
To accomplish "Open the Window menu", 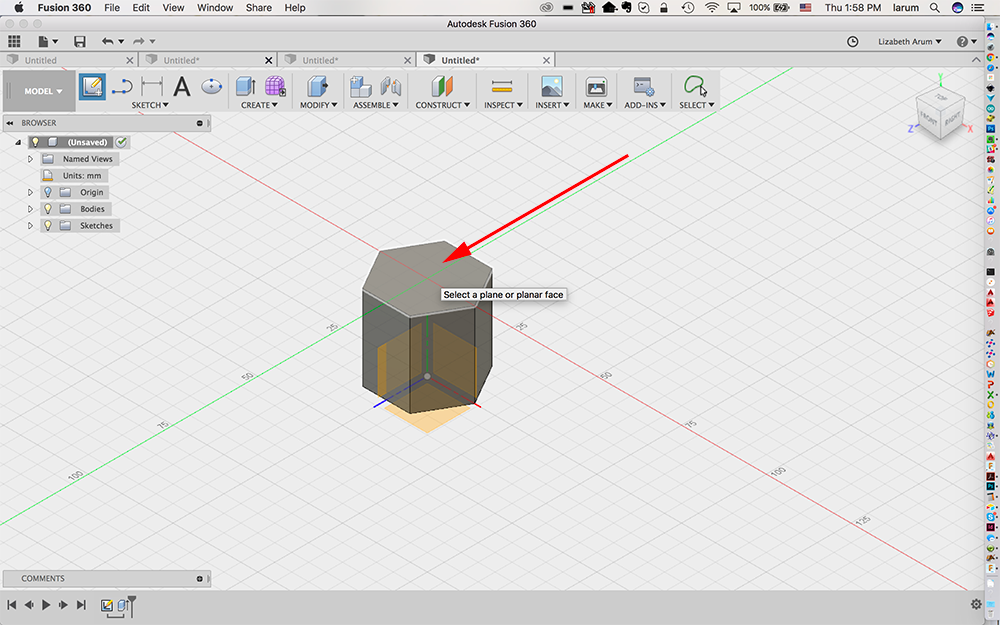I will [215, 8].
